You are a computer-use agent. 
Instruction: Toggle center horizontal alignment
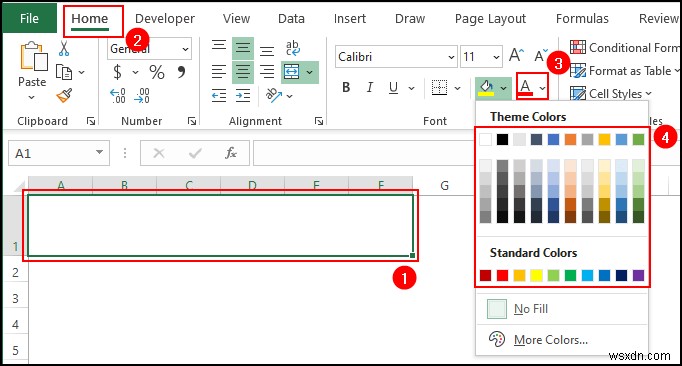[243, 71]
